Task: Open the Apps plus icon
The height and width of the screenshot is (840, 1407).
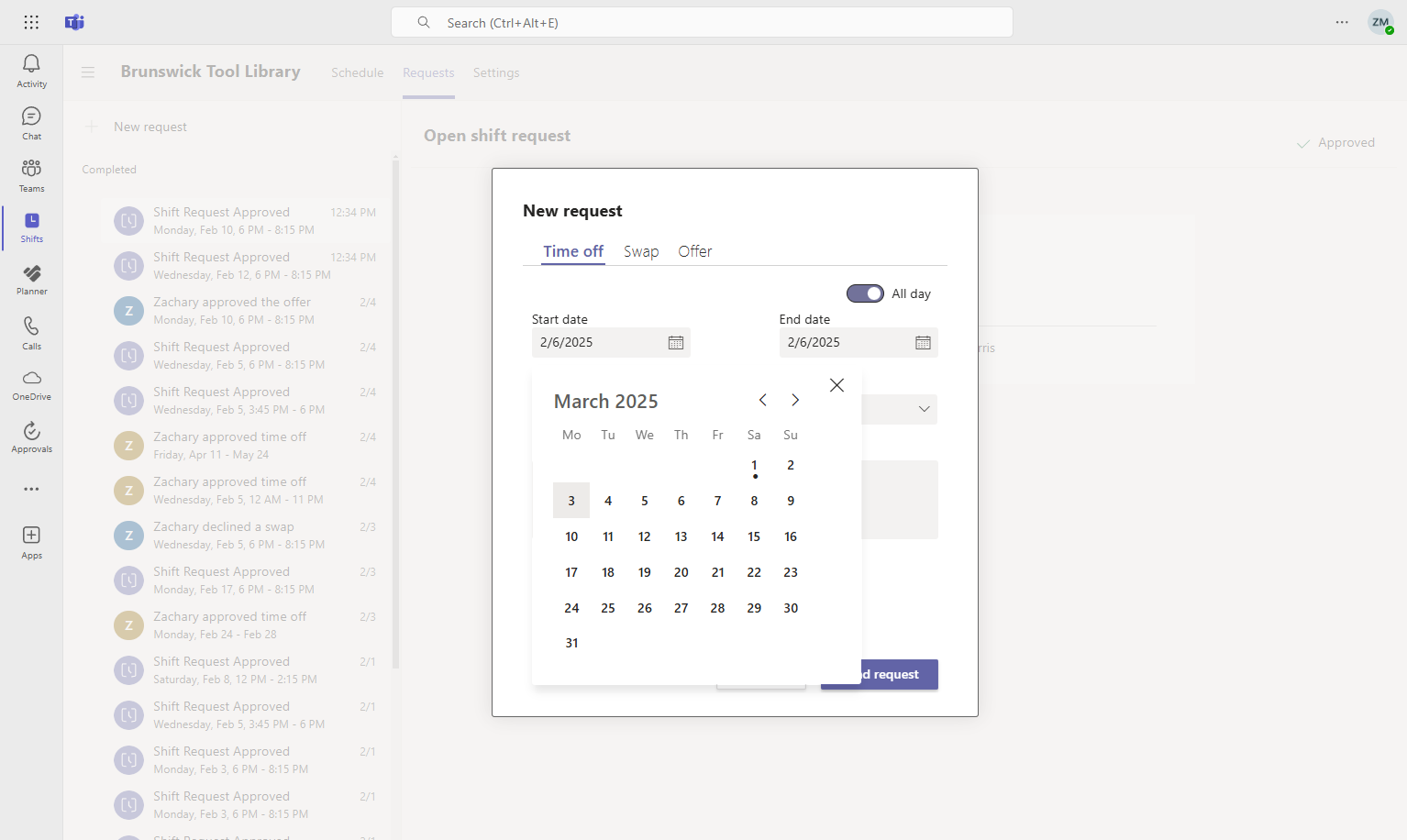Action: point(31,542)
